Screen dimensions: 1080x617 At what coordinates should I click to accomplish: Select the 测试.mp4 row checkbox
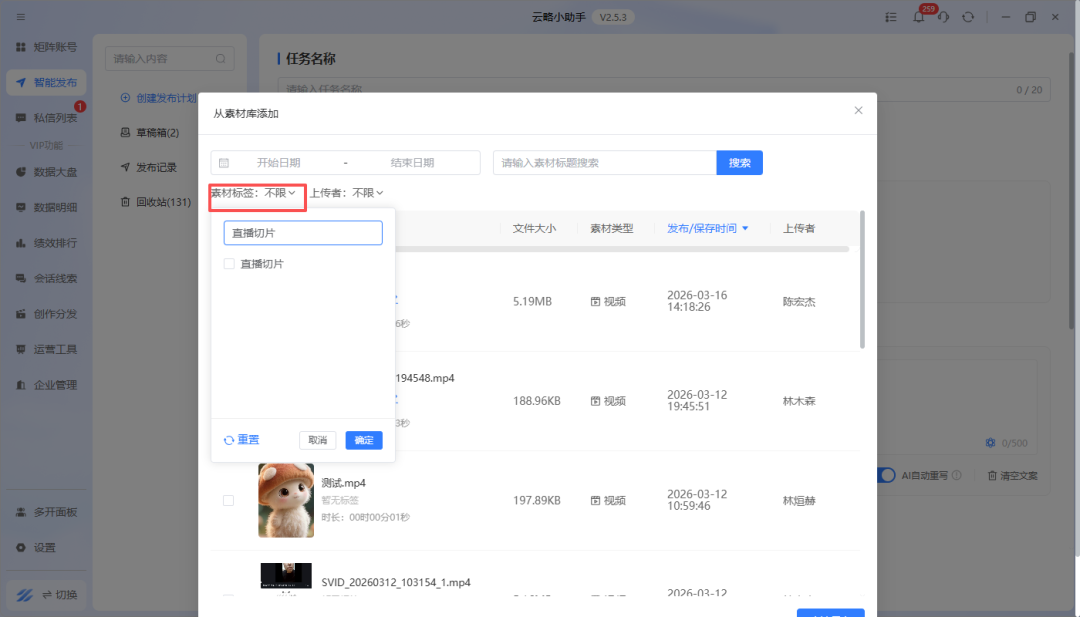point(228,500)
